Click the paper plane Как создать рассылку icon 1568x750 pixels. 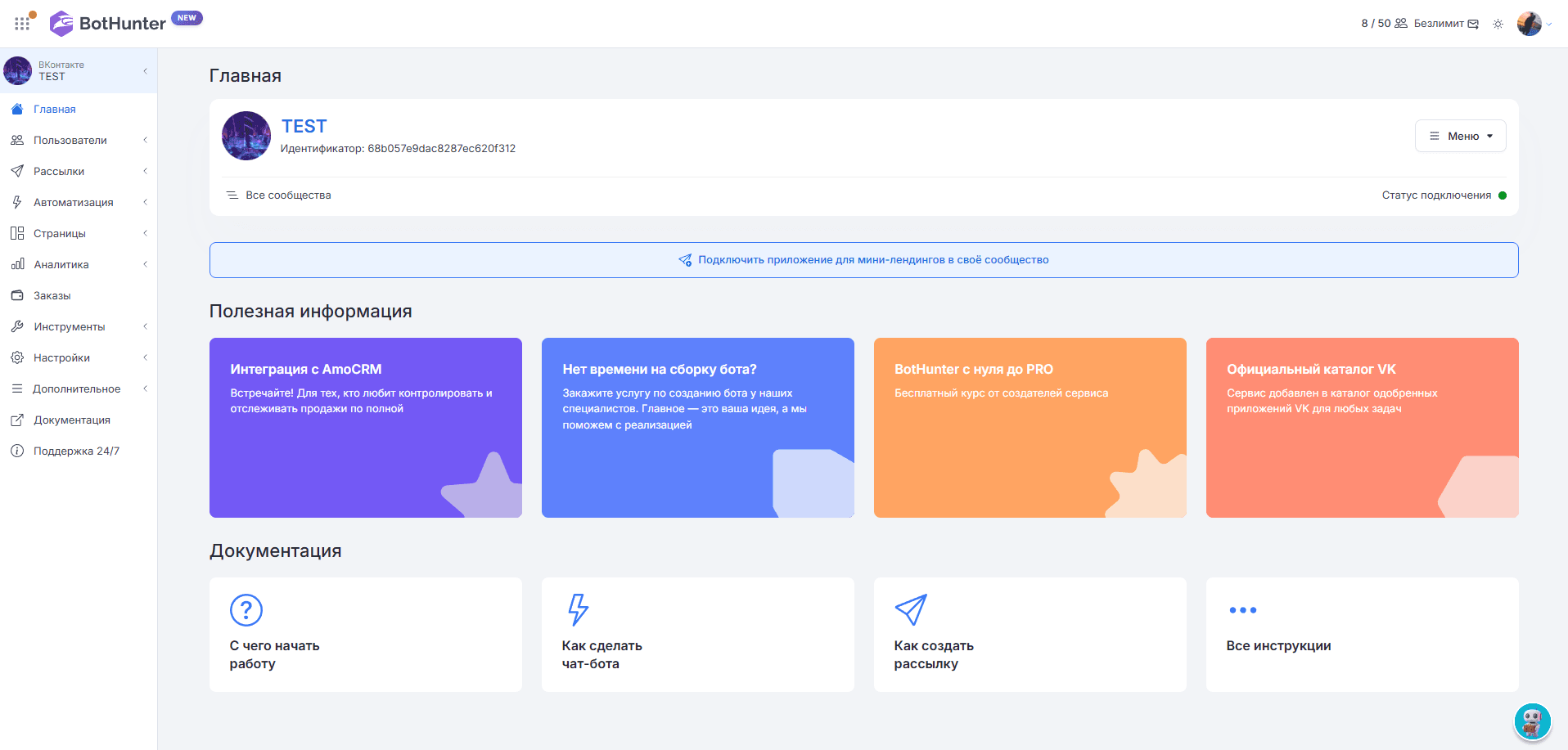tap(911, 610)
